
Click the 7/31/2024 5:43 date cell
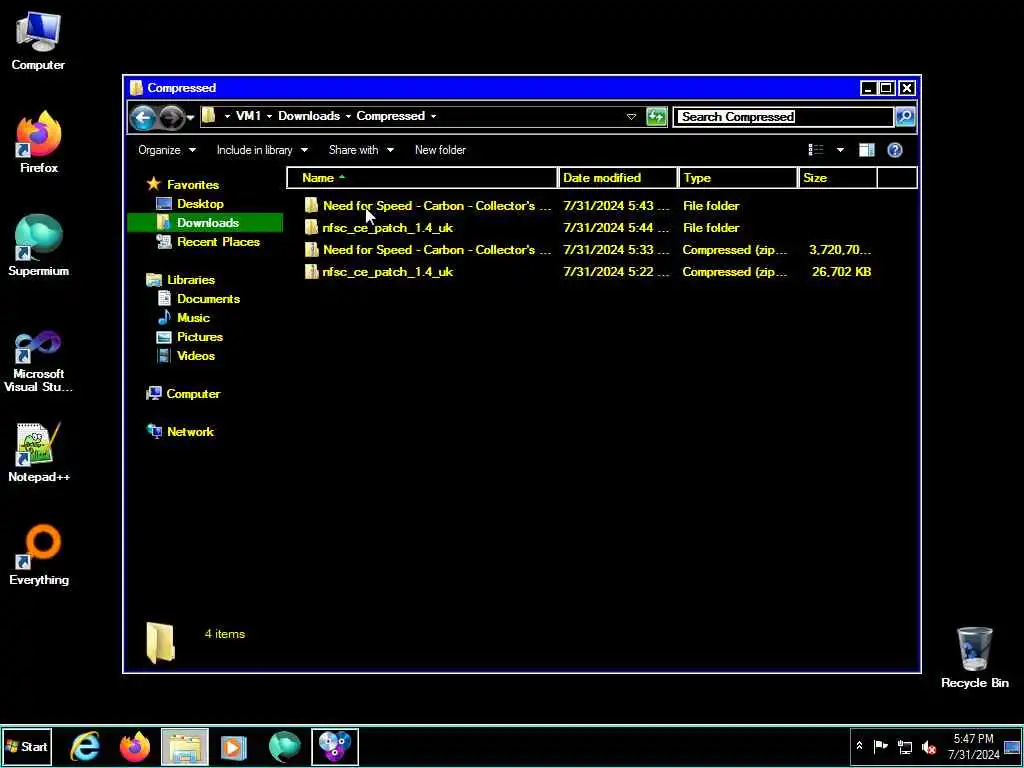(616, 206)
